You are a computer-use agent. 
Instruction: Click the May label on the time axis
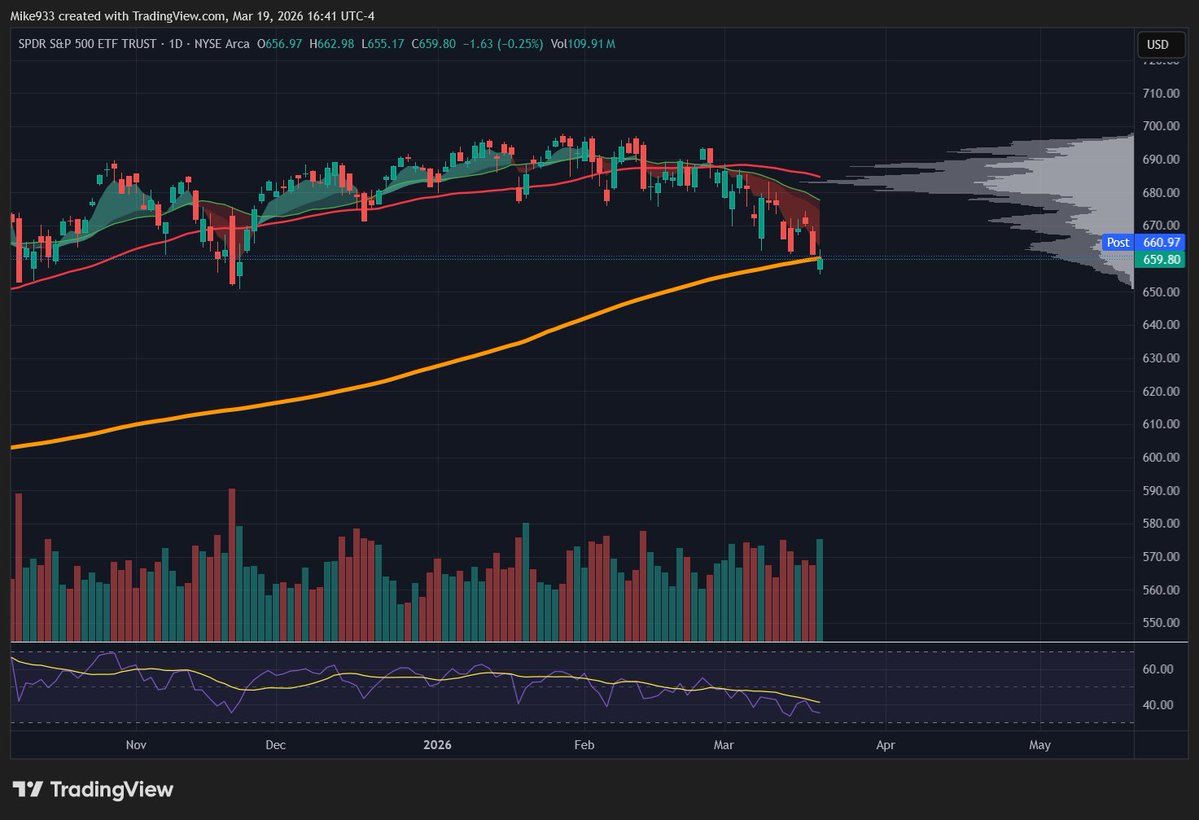1040,745
